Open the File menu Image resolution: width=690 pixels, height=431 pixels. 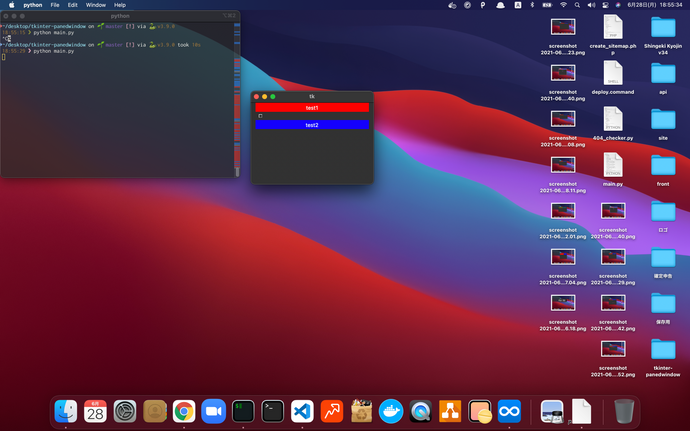coord(55,5)
